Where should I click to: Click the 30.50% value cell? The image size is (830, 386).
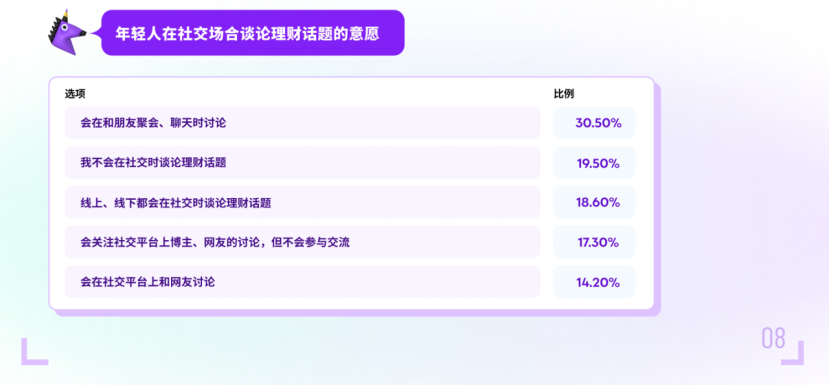click(594, 123)
